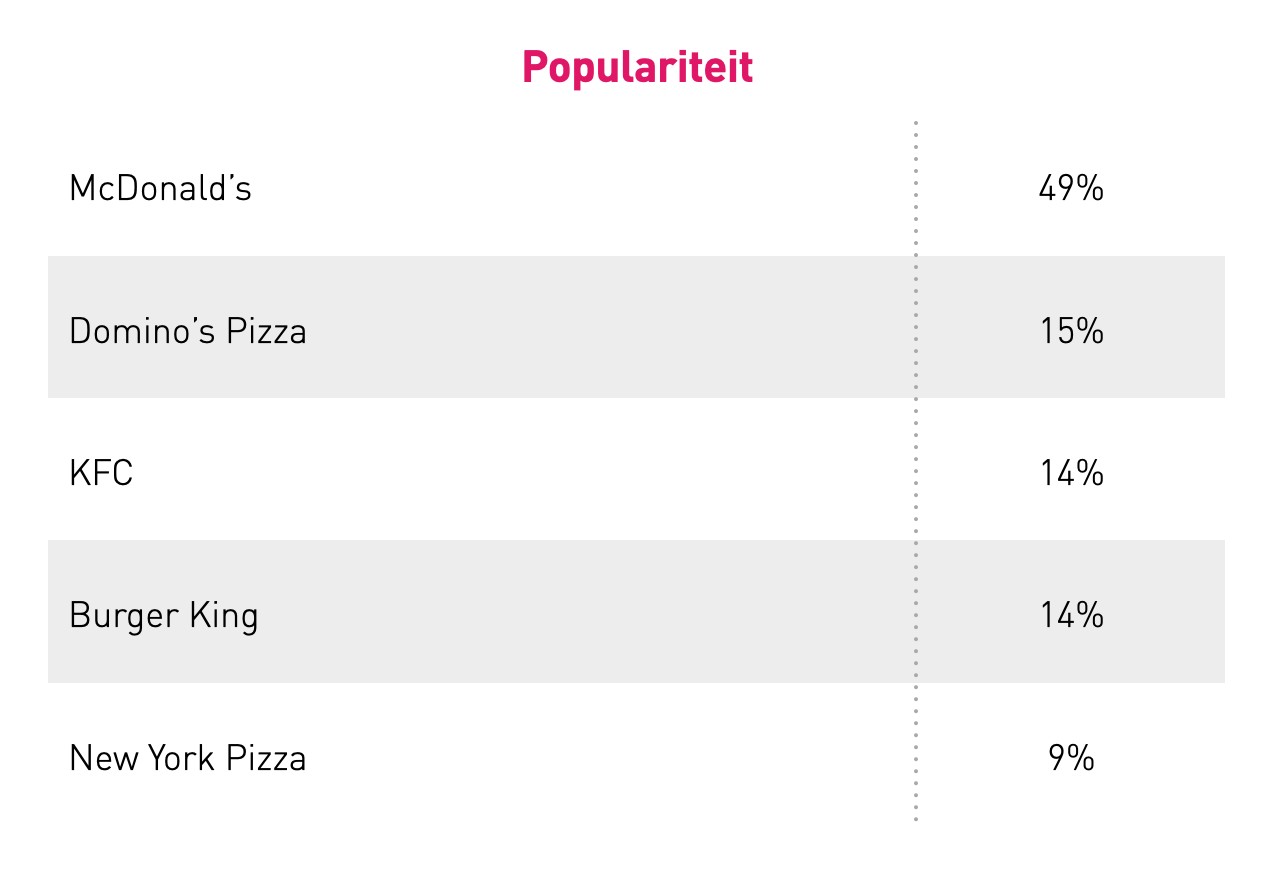The image size is (1269, 872).
Task: Click the word Pizza in the Domino's row
Action: coord(266,330)
